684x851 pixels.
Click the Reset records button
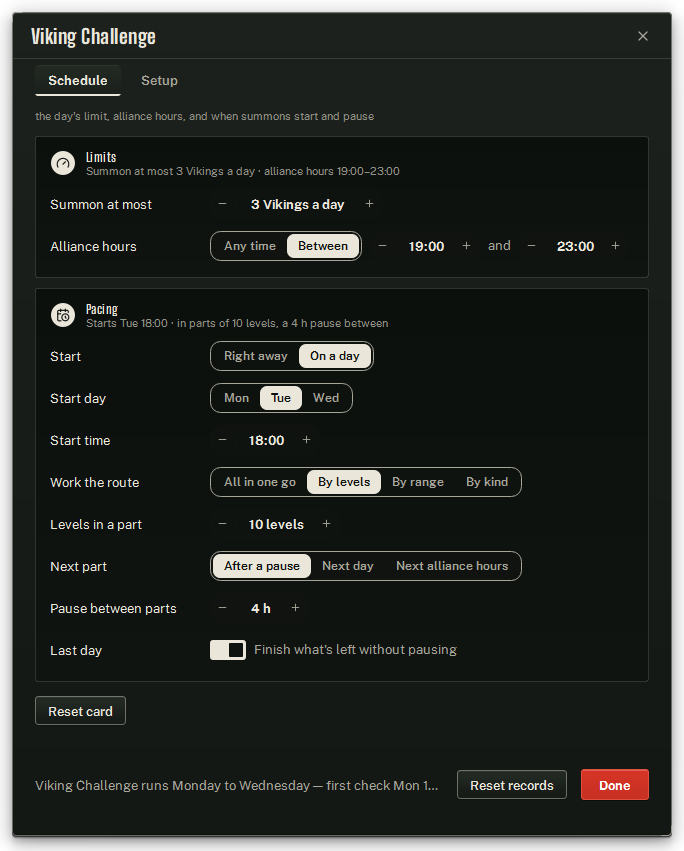click(512, 785)
